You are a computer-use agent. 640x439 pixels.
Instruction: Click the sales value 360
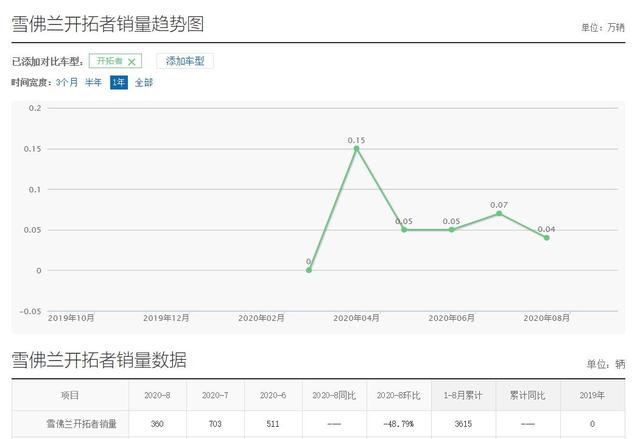point(157,424)
